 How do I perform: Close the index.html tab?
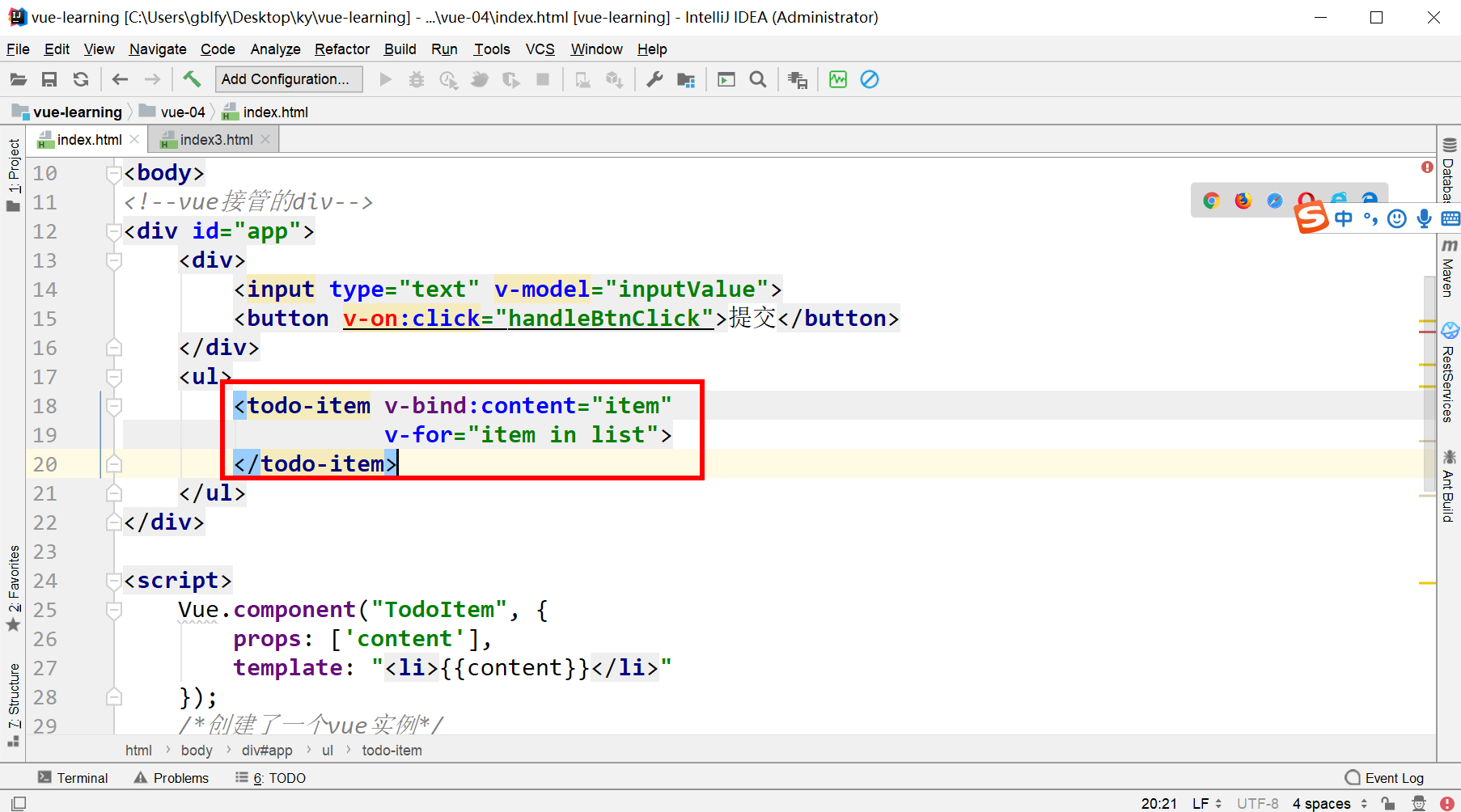pyautogui.click(x=134, y=140)
